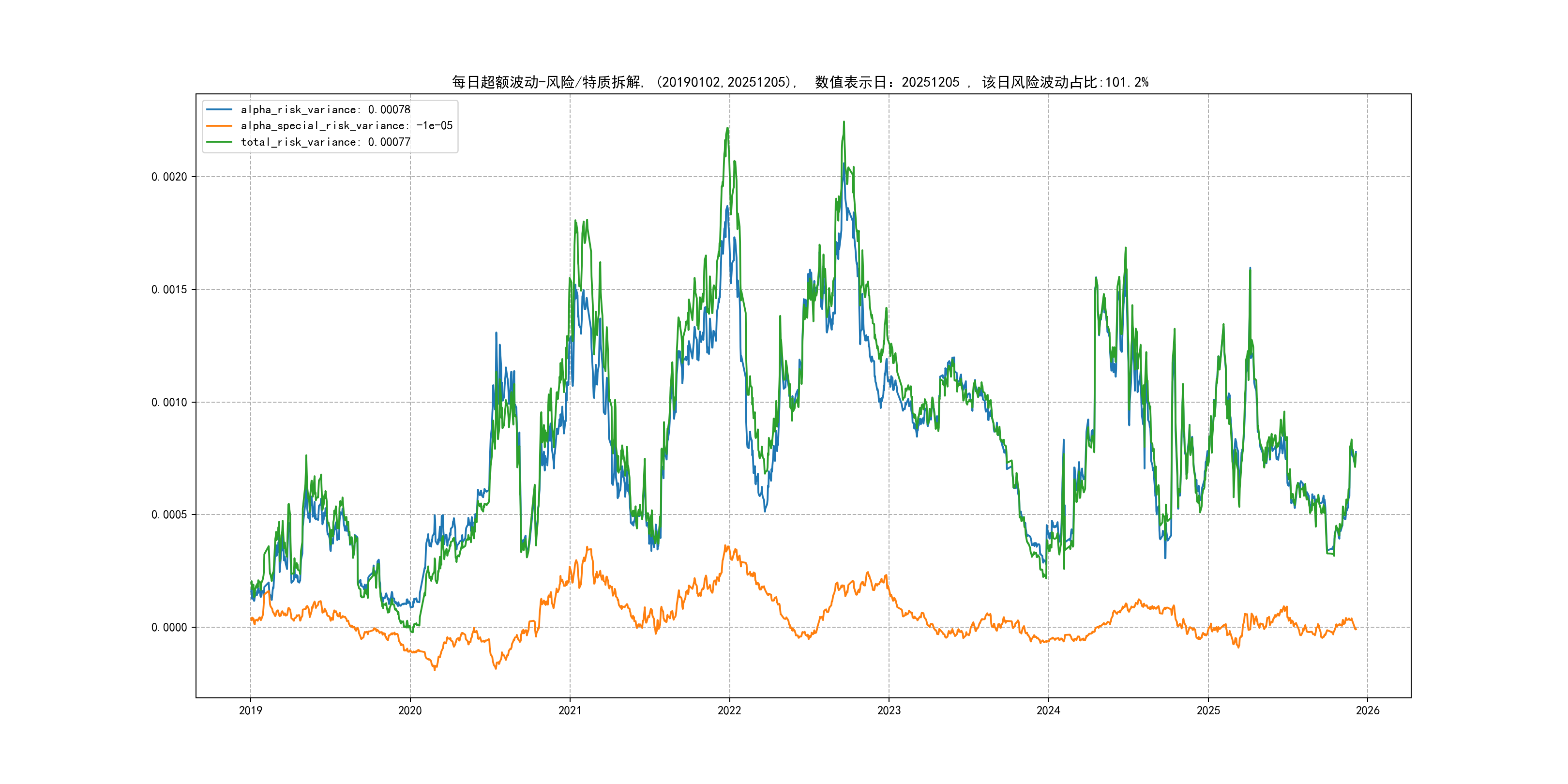Click the blue alpha_risk_variance legend line swatch
This screenshot has height=784, width=1568.
[219, 109]
